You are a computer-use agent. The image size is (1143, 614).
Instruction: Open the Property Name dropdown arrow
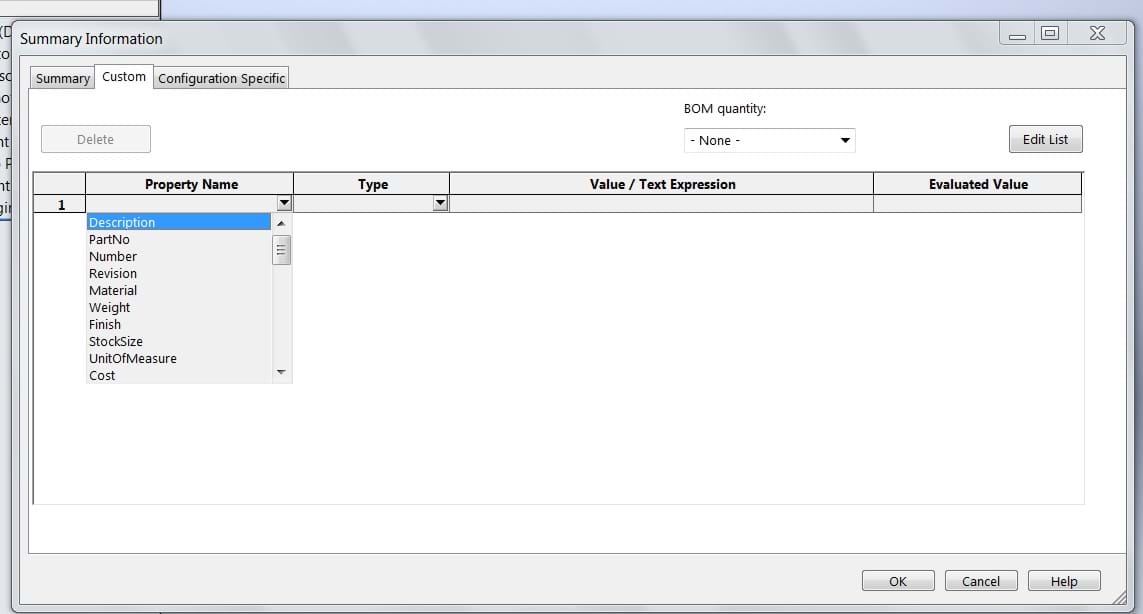coord(284,204)
